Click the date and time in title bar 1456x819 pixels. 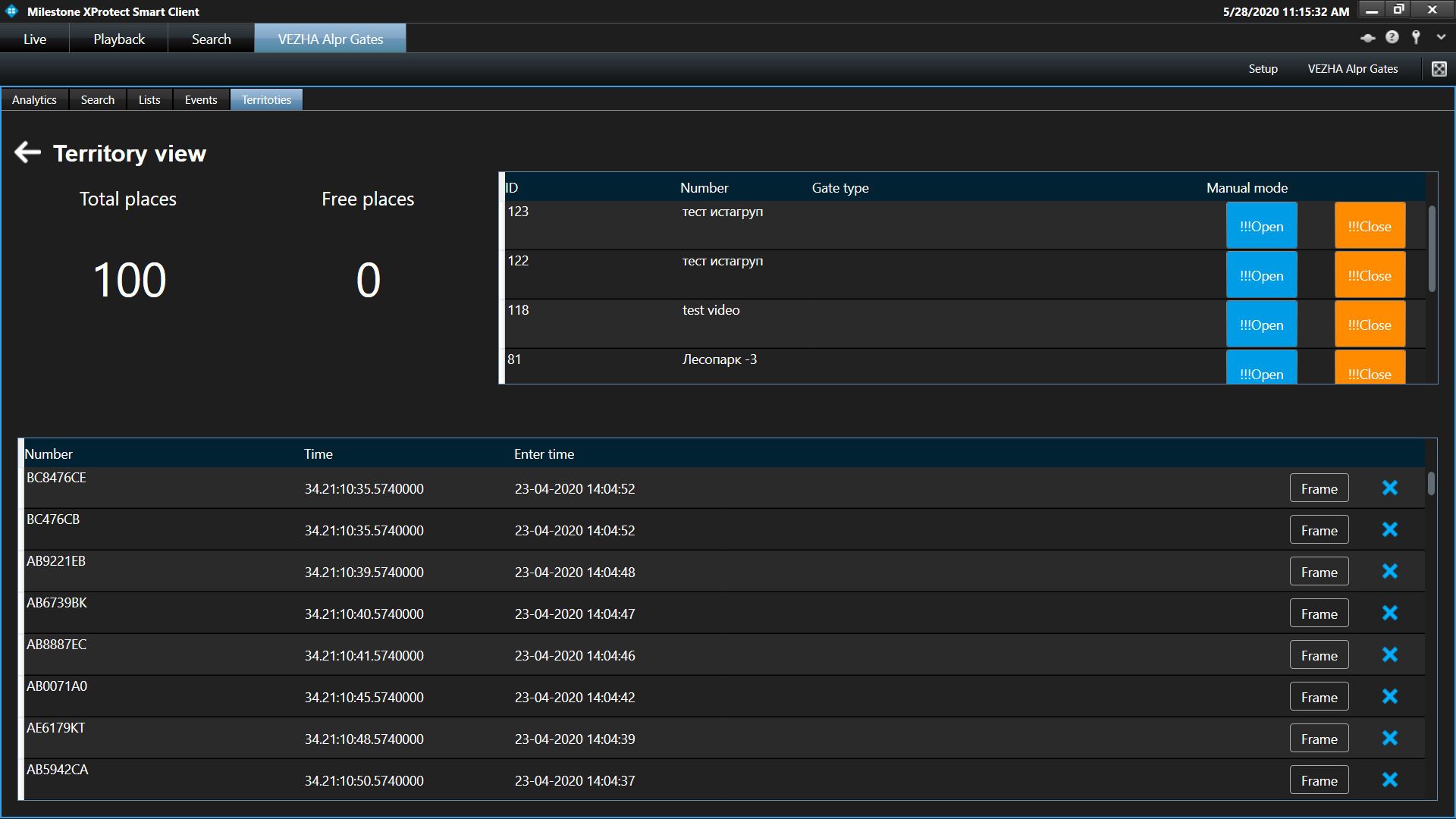pyautogui.click(x=1285, y=11)
